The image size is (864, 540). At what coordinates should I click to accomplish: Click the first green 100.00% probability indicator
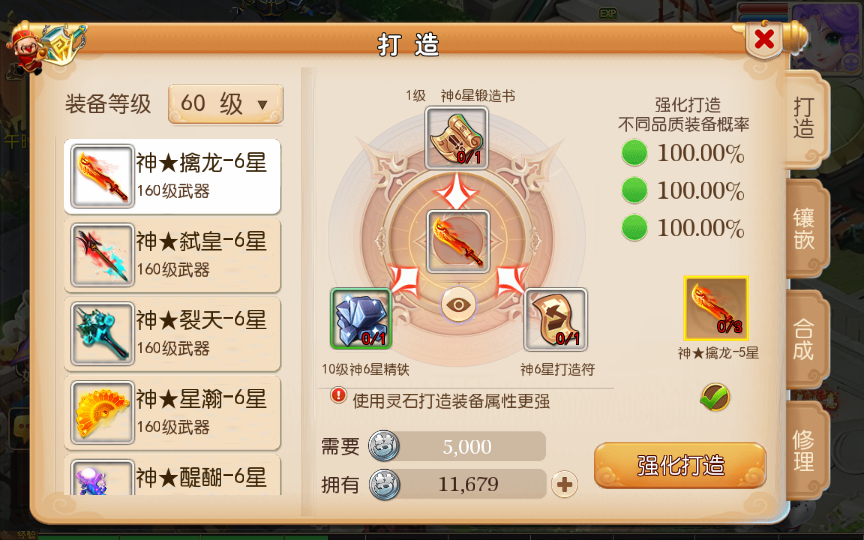634,153
